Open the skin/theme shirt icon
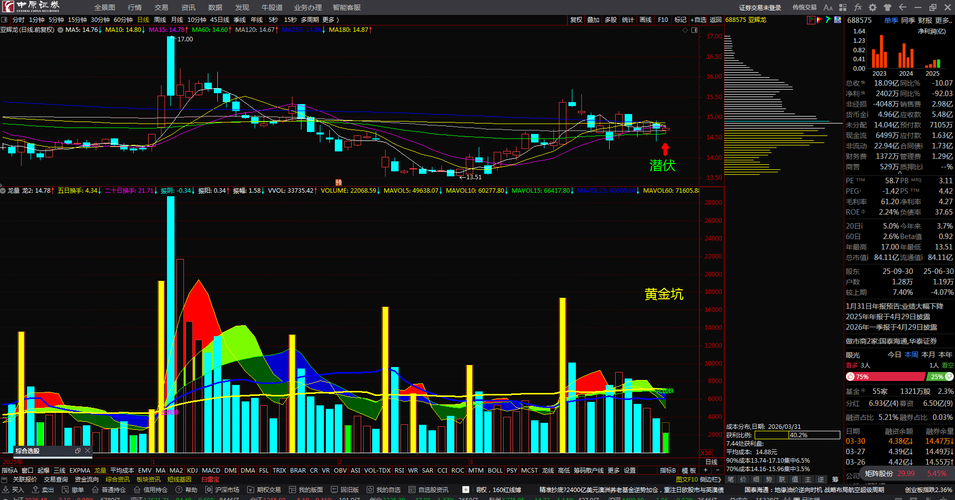 (x=887, y=7)
